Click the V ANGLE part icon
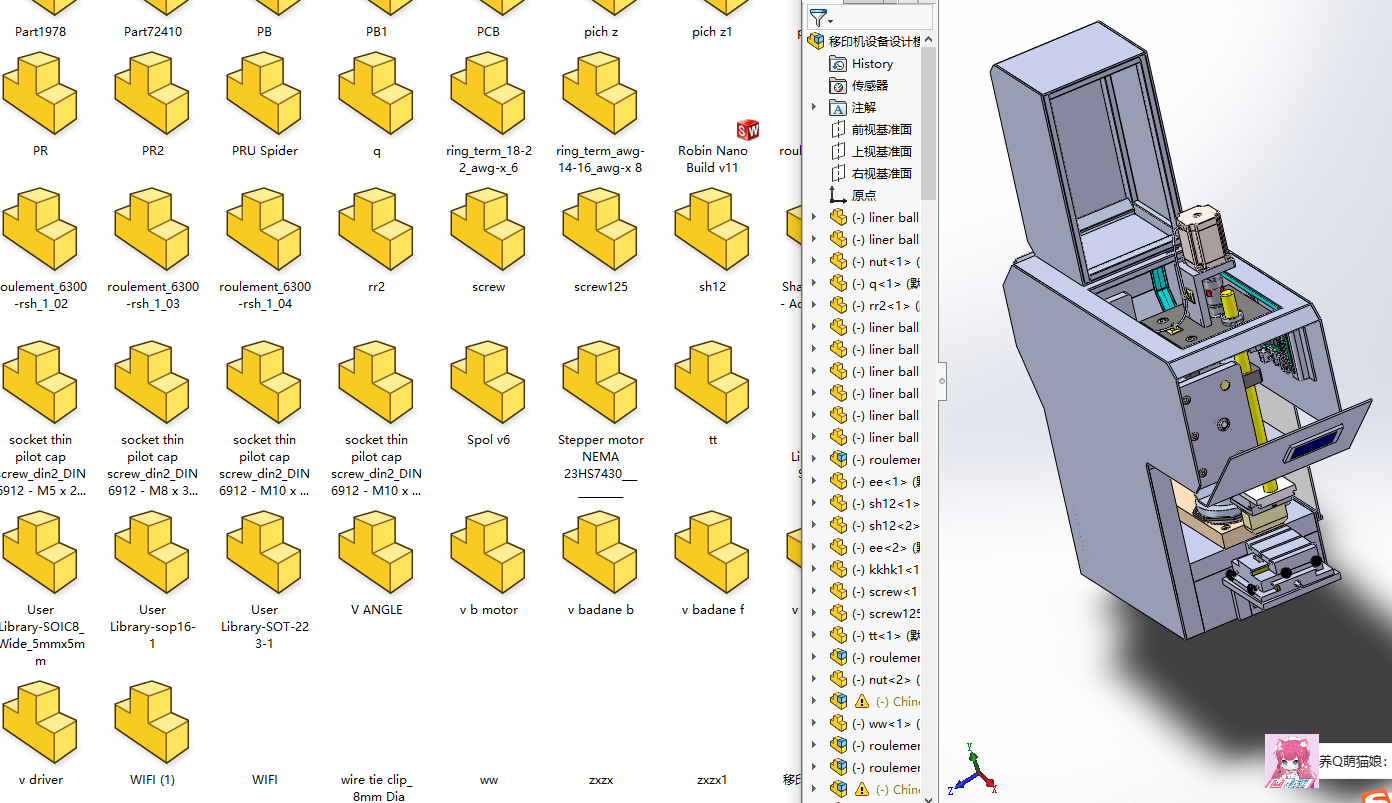 (x=376, y=552)
